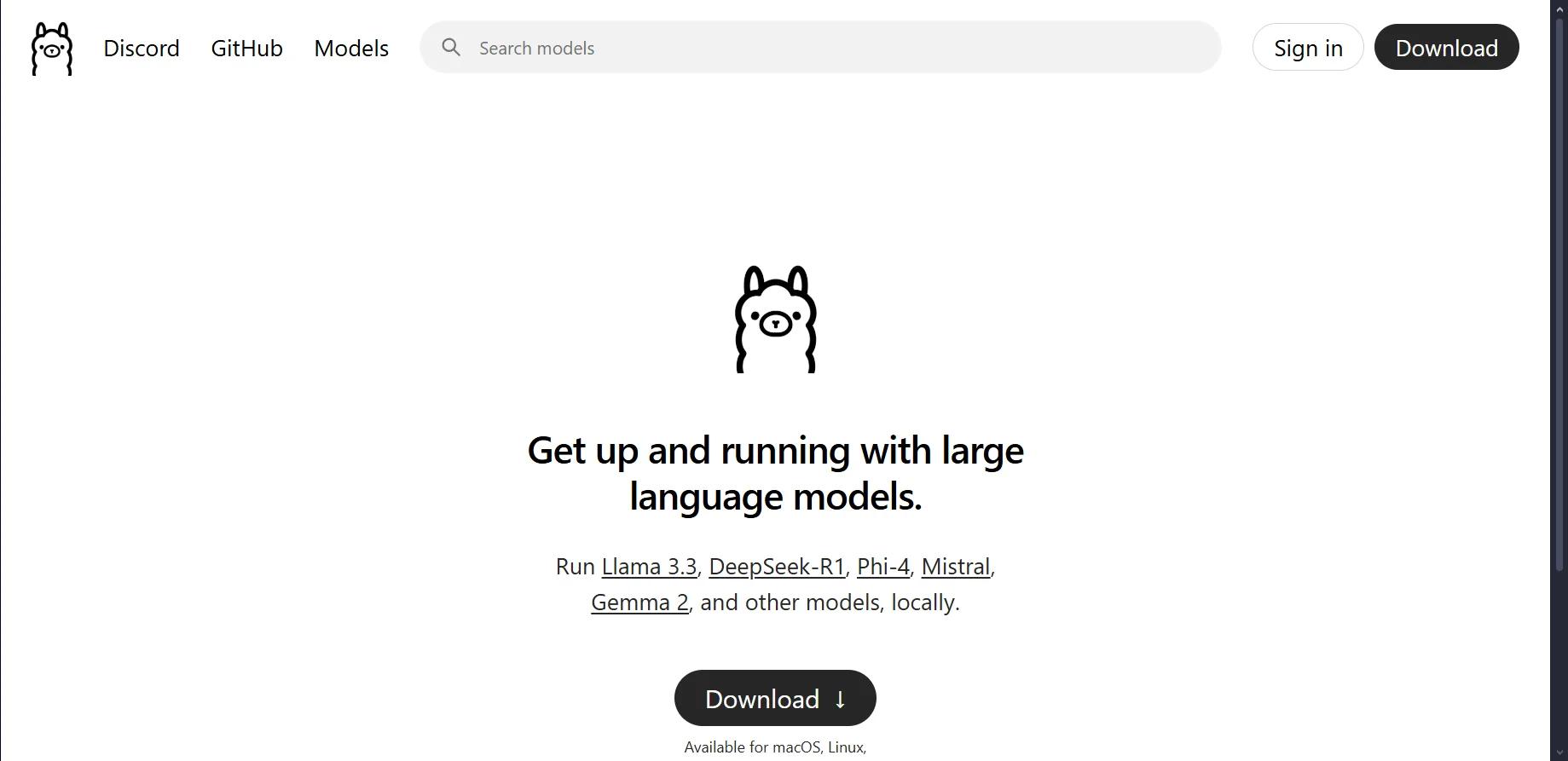The height and width of the screenshot is (761, 1568).
Task: Click the magnifying glass search icon
Action: pos(451,48)
